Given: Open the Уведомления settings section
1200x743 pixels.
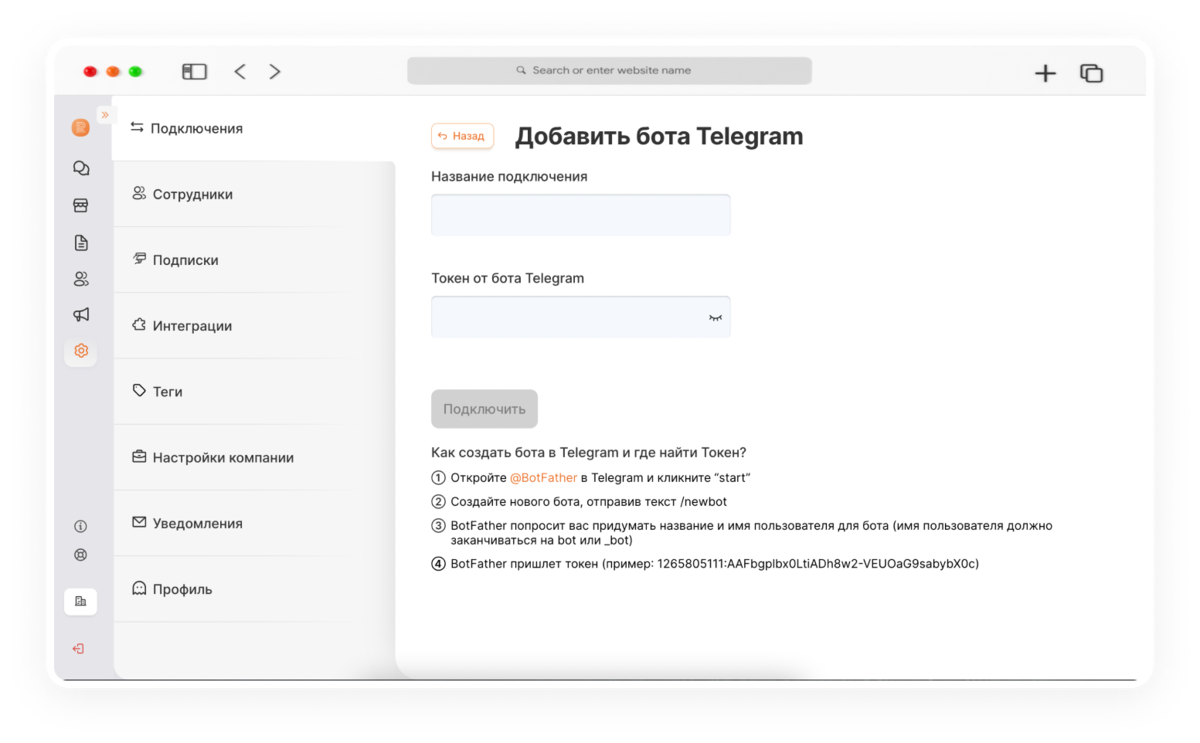Looking at the screenshot, I should [x=254, y=523].
